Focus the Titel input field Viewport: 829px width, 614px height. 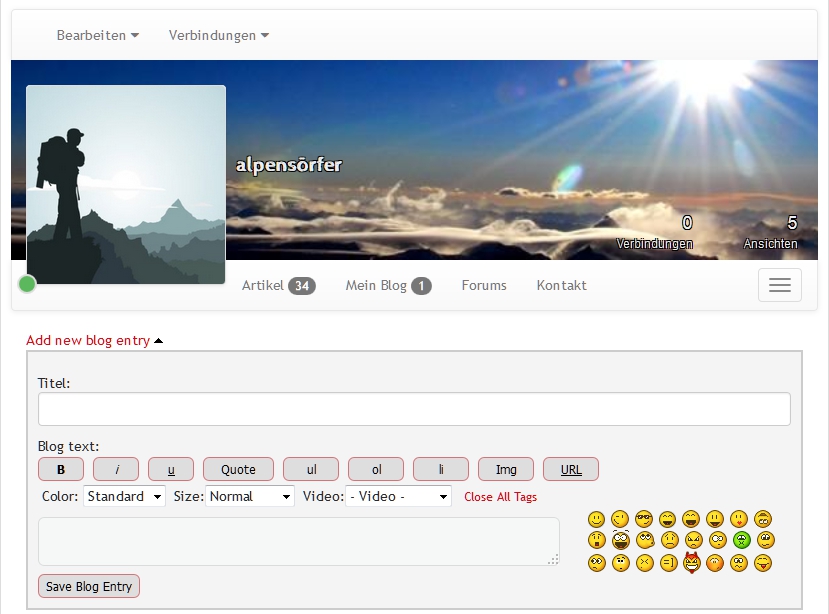coord(414,409)
